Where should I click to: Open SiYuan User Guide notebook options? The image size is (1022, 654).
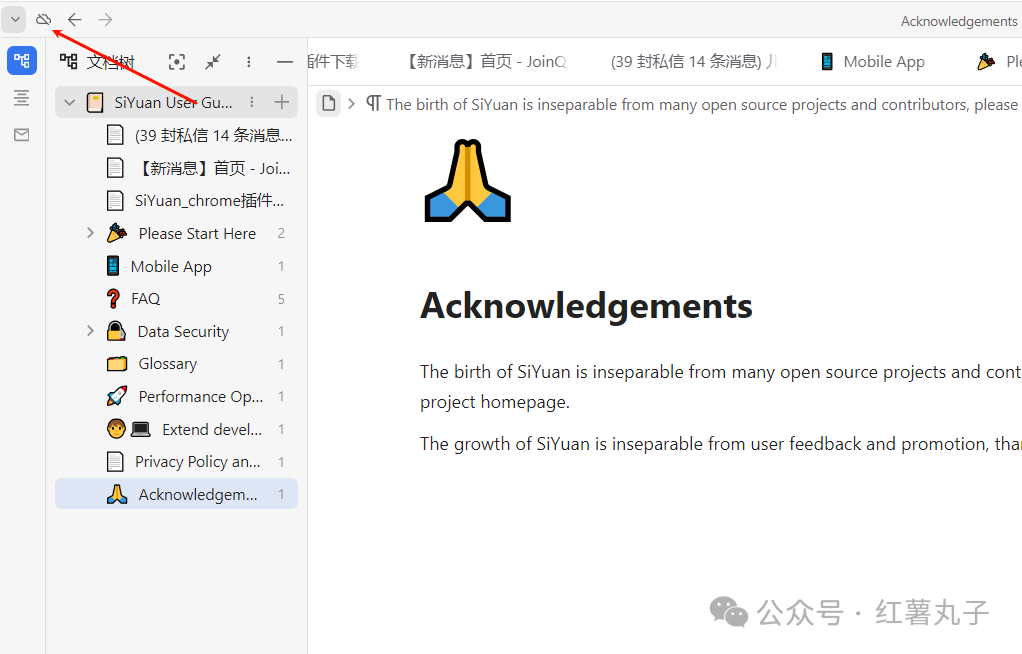point(252,102)
